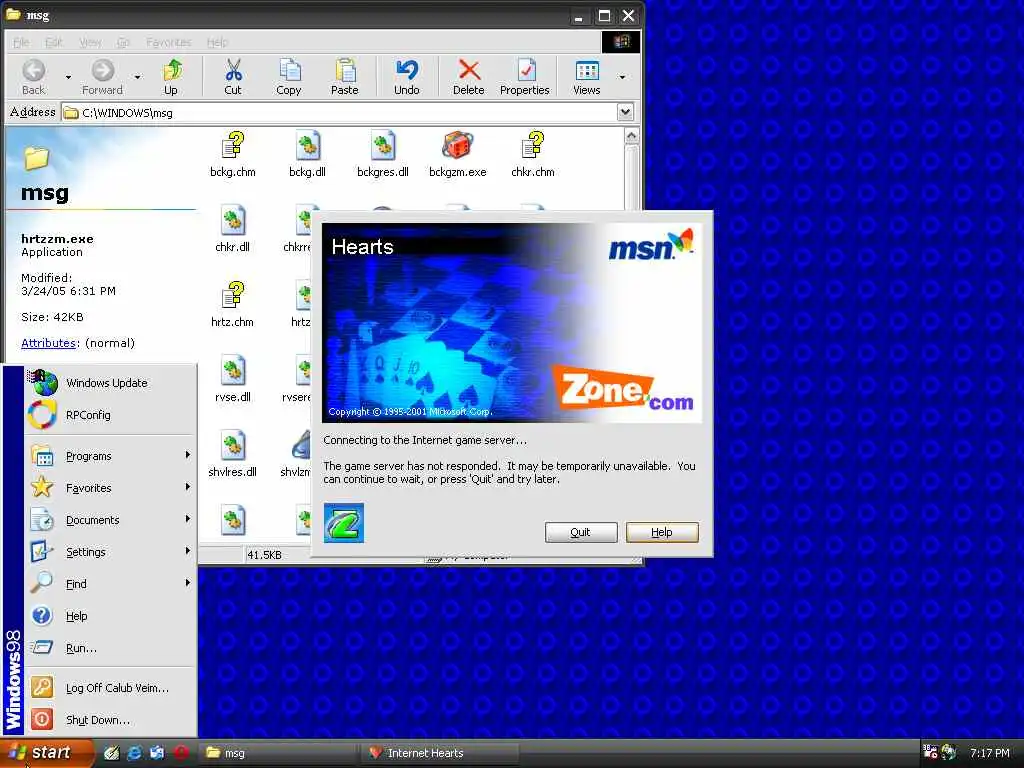Image resolution: width=1024 pixels, height=768 pixels.
Task: Click the start button
Action: point(46,753)
